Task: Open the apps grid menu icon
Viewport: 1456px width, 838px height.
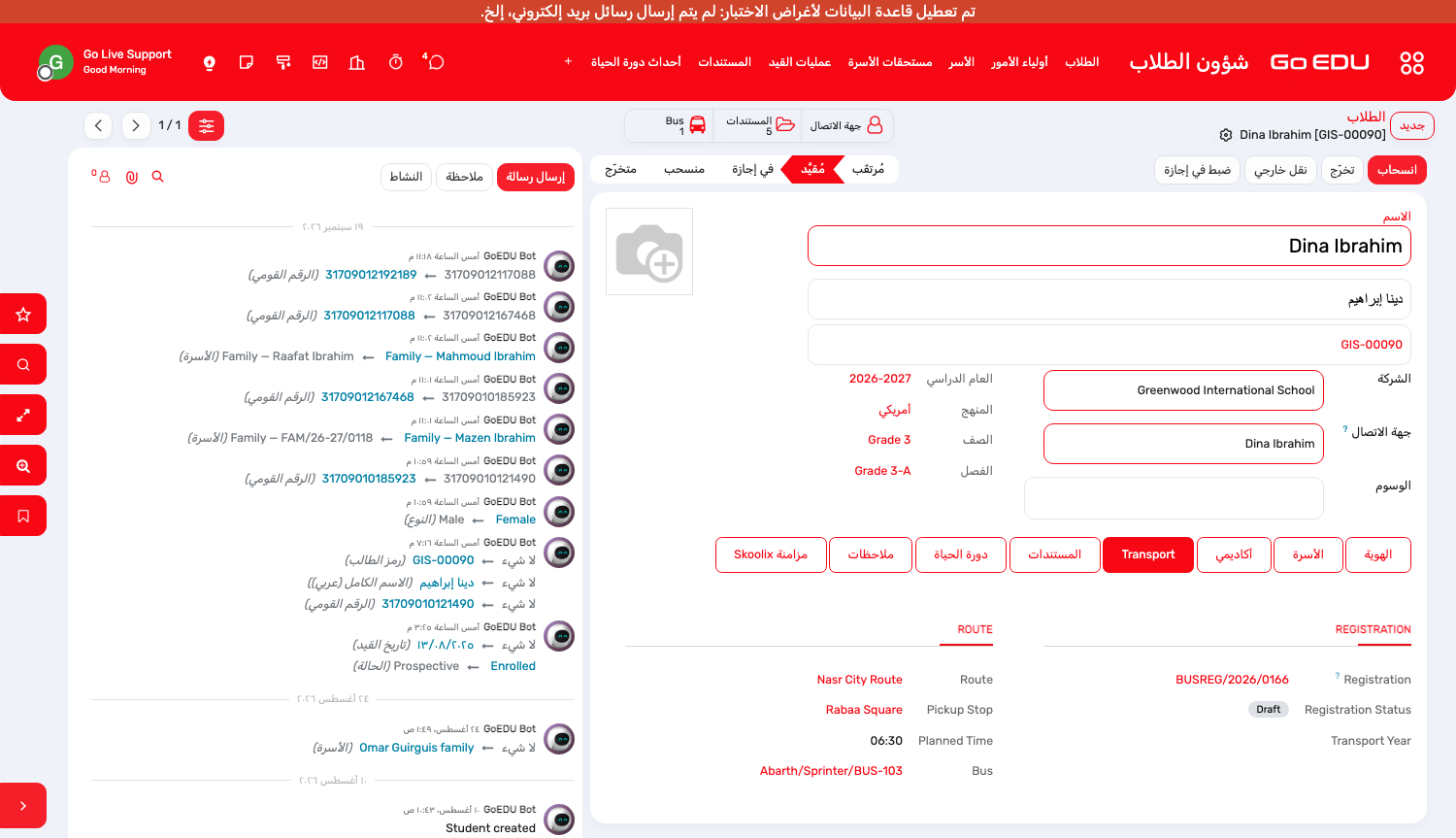Action: tap(1411, 63)
